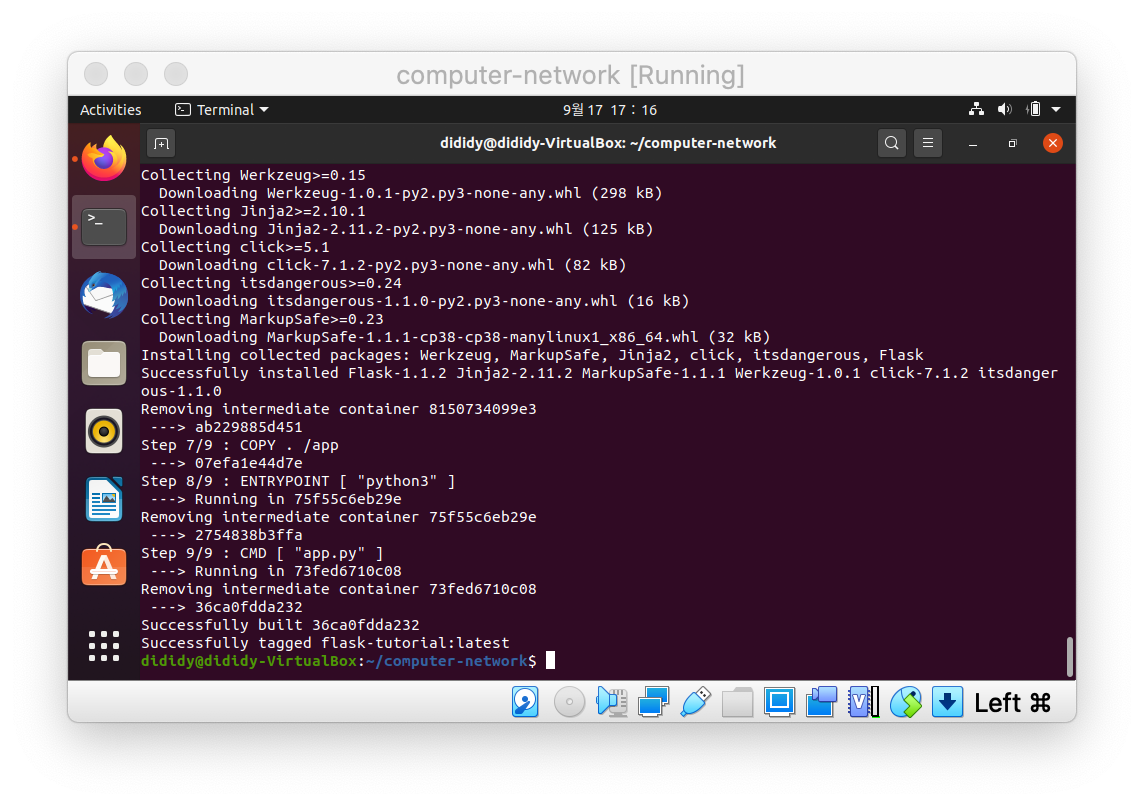Open Thunderbird mail from the dock

click(104, 295)
